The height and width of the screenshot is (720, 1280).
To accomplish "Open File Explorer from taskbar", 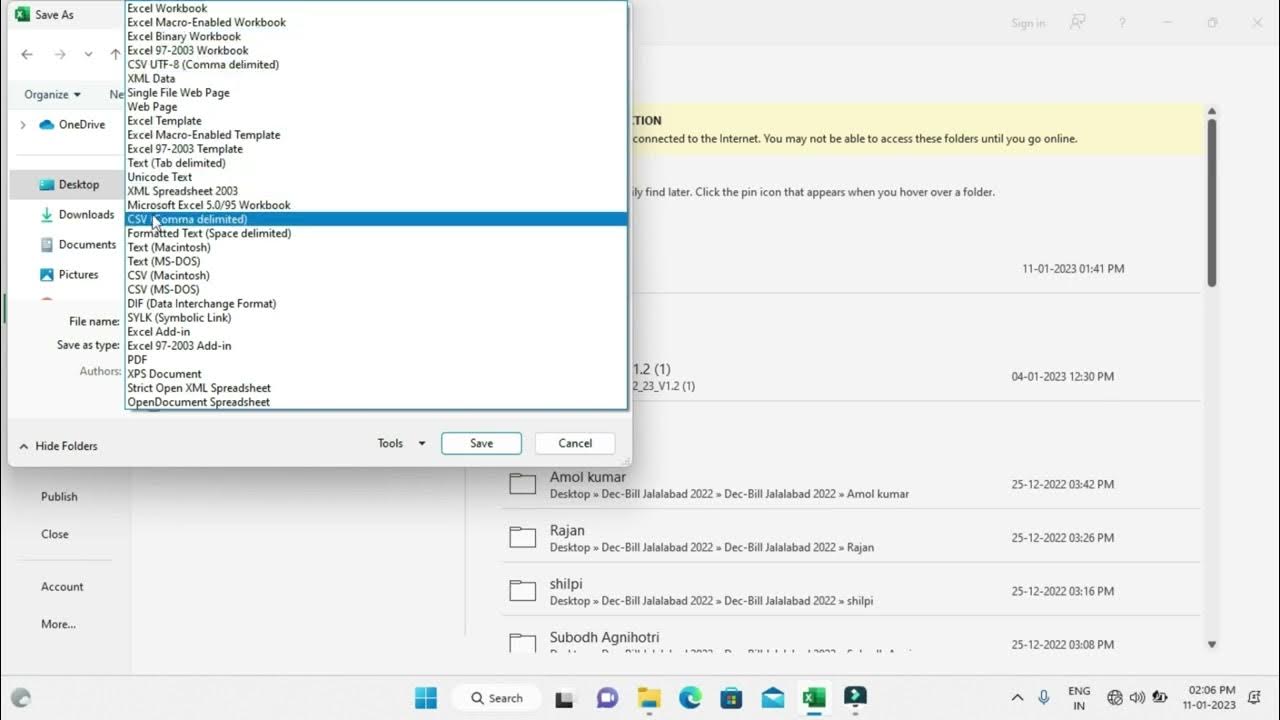I will pos(650,697).
